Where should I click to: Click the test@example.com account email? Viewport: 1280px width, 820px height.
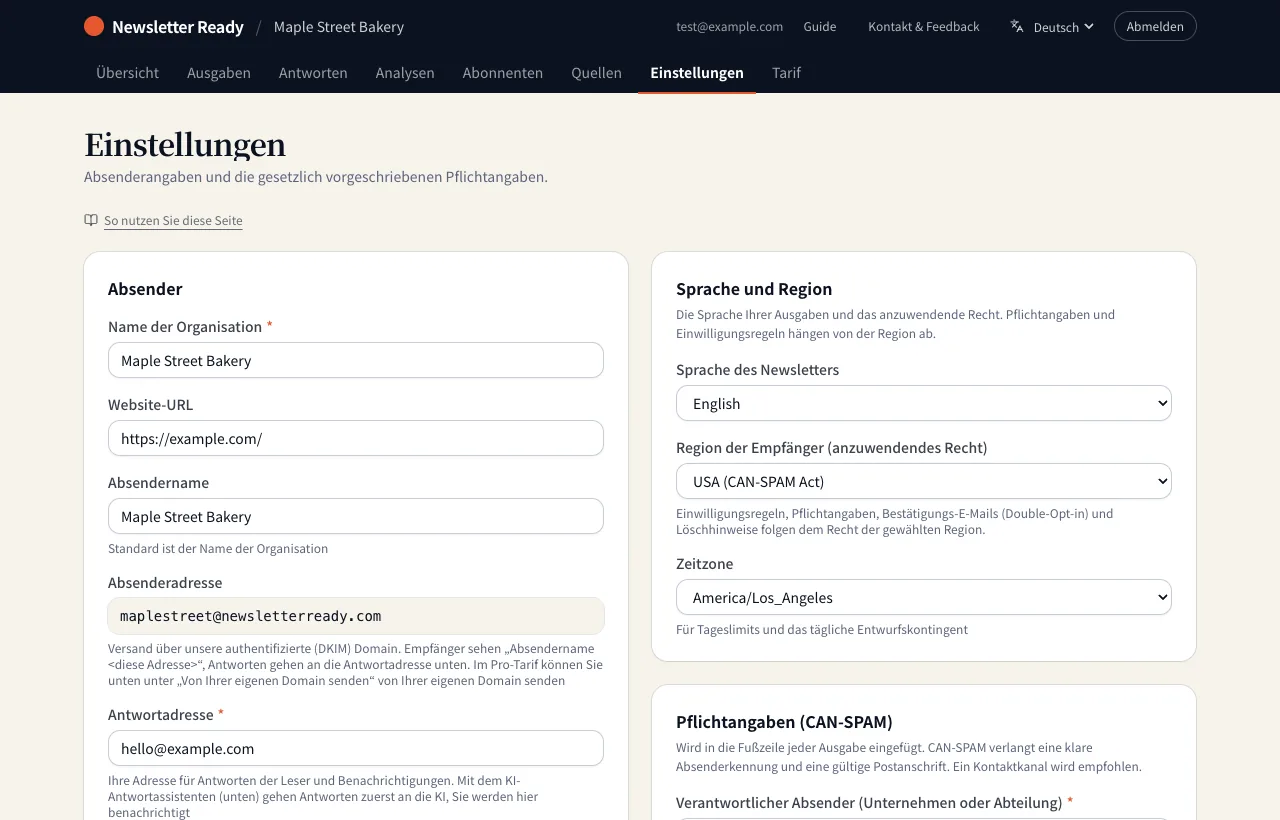pos(729,26)
